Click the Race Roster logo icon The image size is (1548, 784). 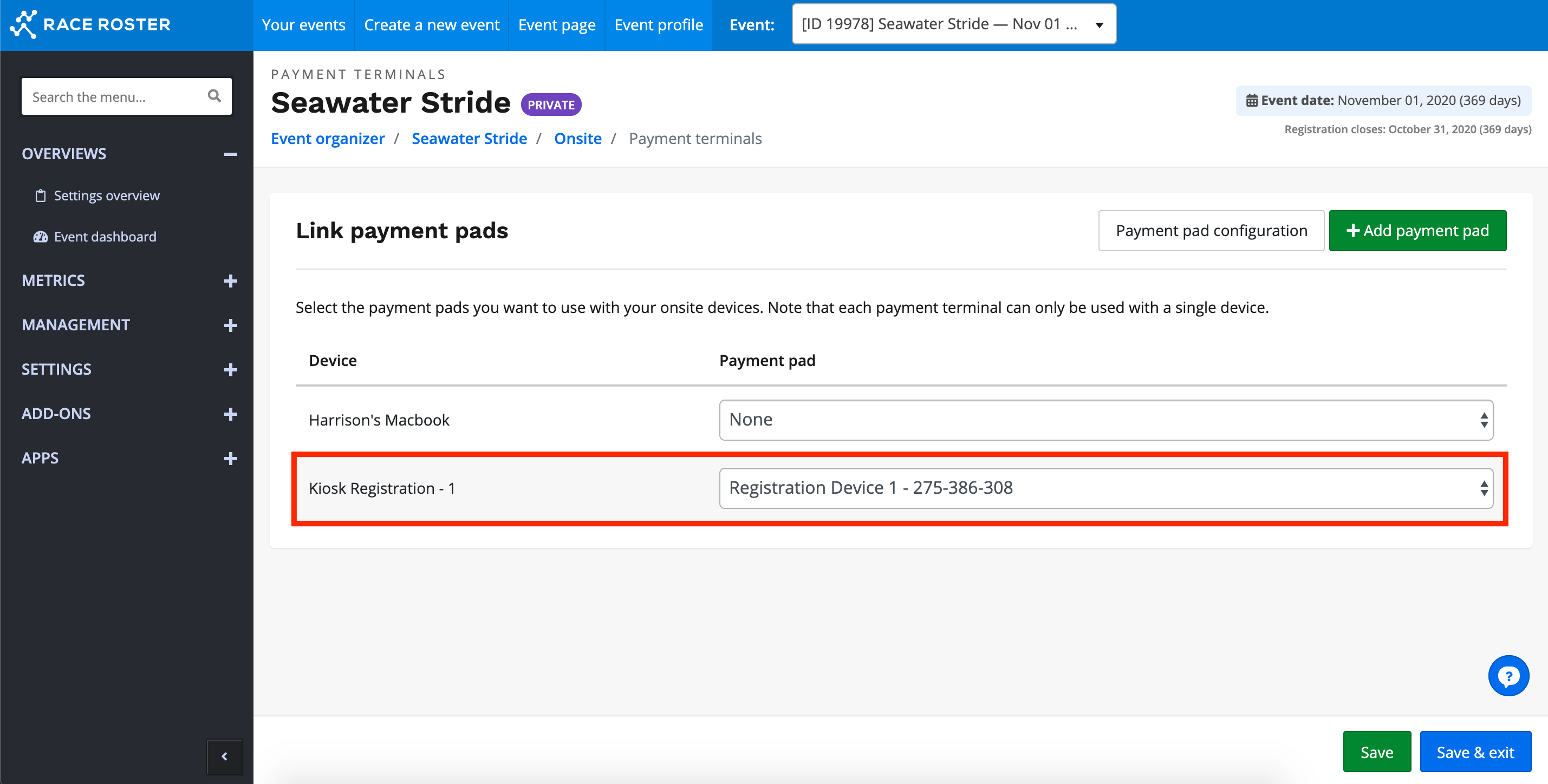pyautogui.click(x=24, y=24)
